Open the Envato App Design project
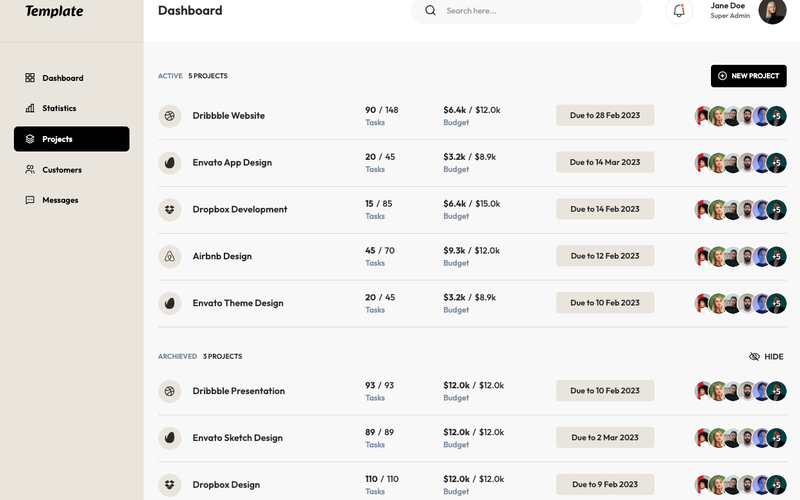800x500 pixels. (x=232, y=163)
